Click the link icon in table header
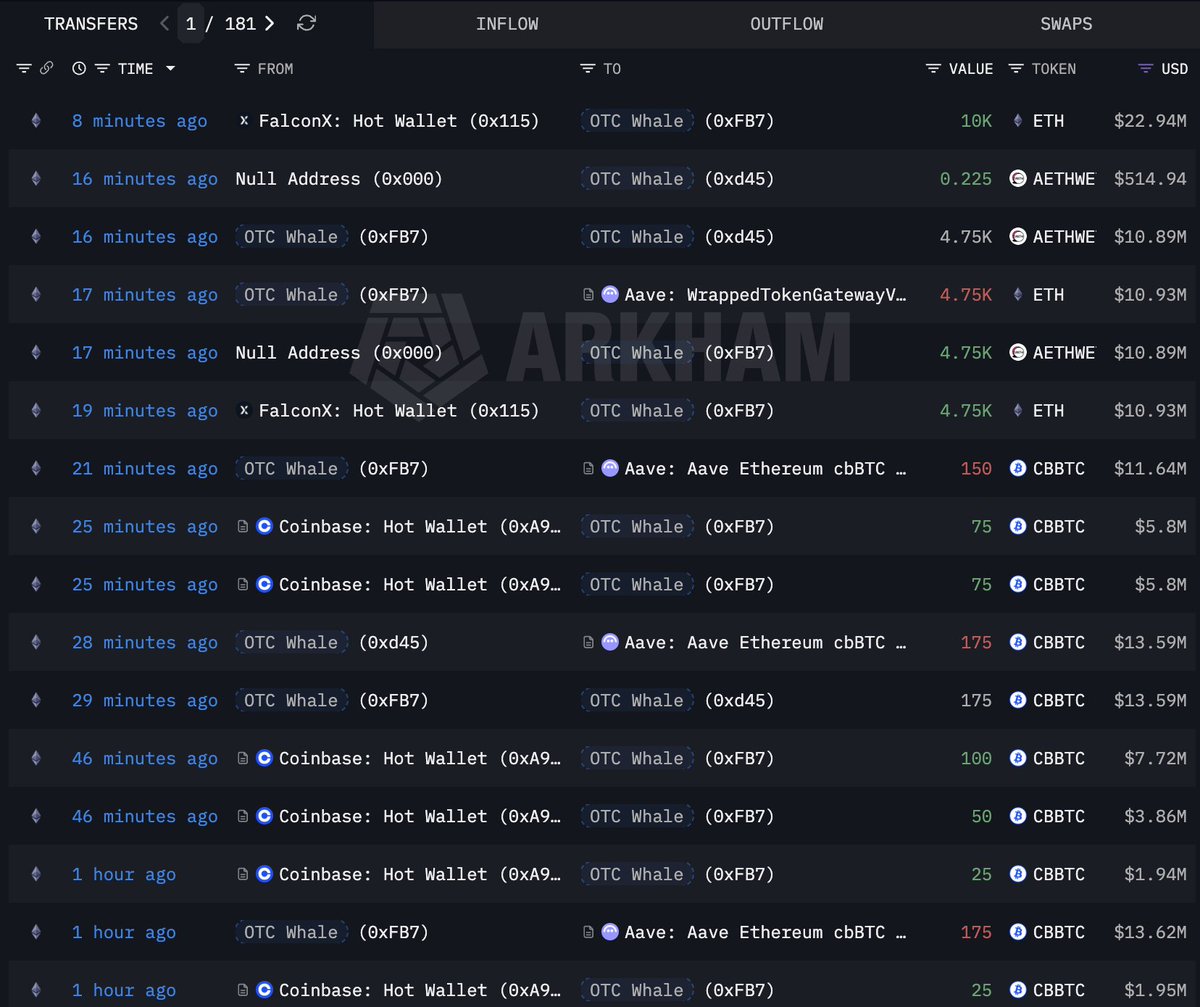1200x1007 pixels. [46, 68]
